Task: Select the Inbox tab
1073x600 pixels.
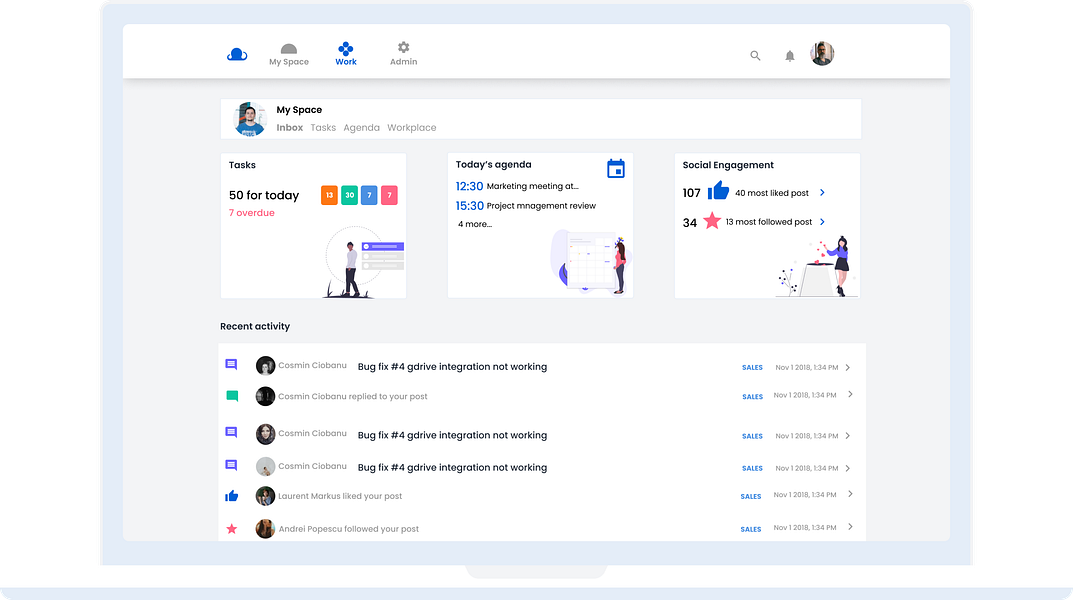Action: click(x=289, y=128)
